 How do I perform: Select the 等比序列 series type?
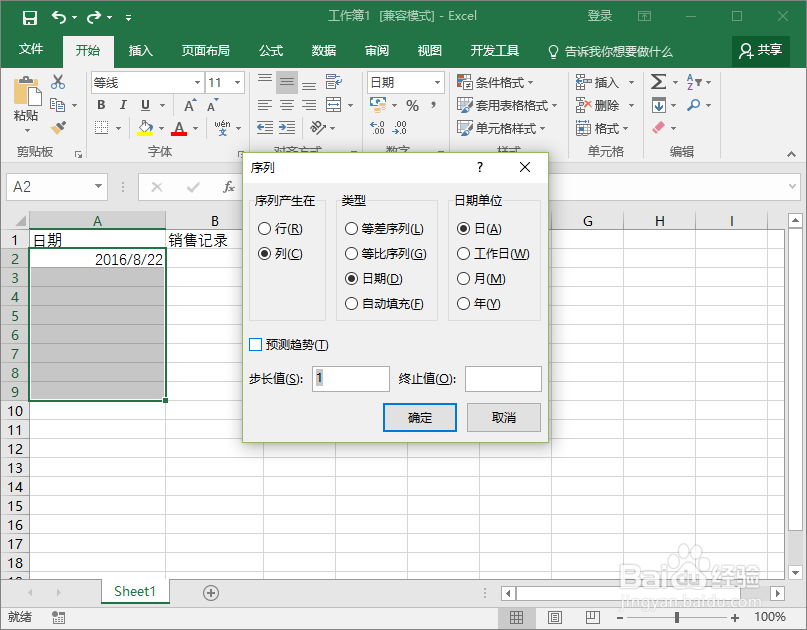pos(351,253)
